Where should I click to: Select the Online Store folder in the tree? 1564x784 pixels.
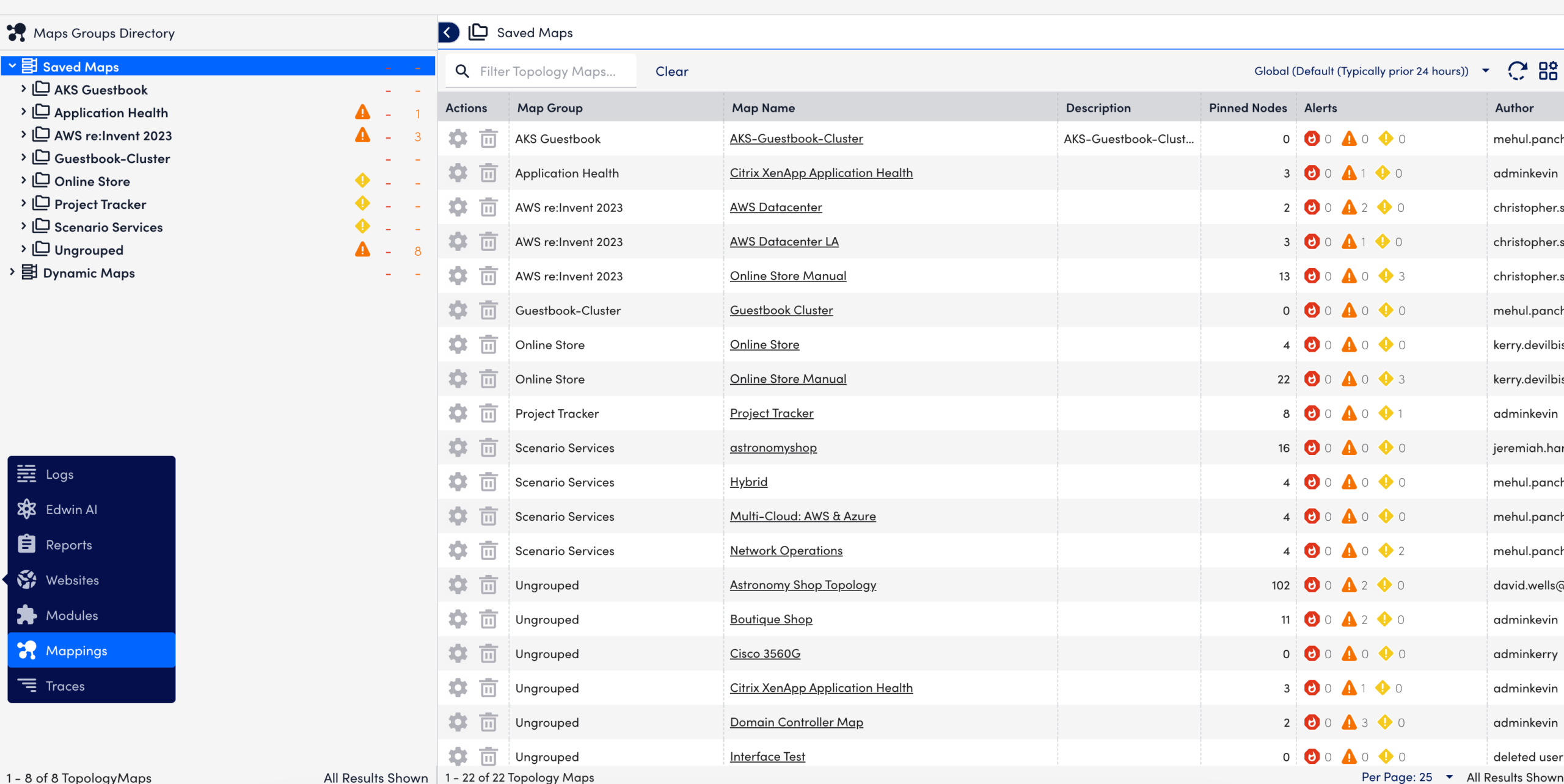click(x=92, y=181)
